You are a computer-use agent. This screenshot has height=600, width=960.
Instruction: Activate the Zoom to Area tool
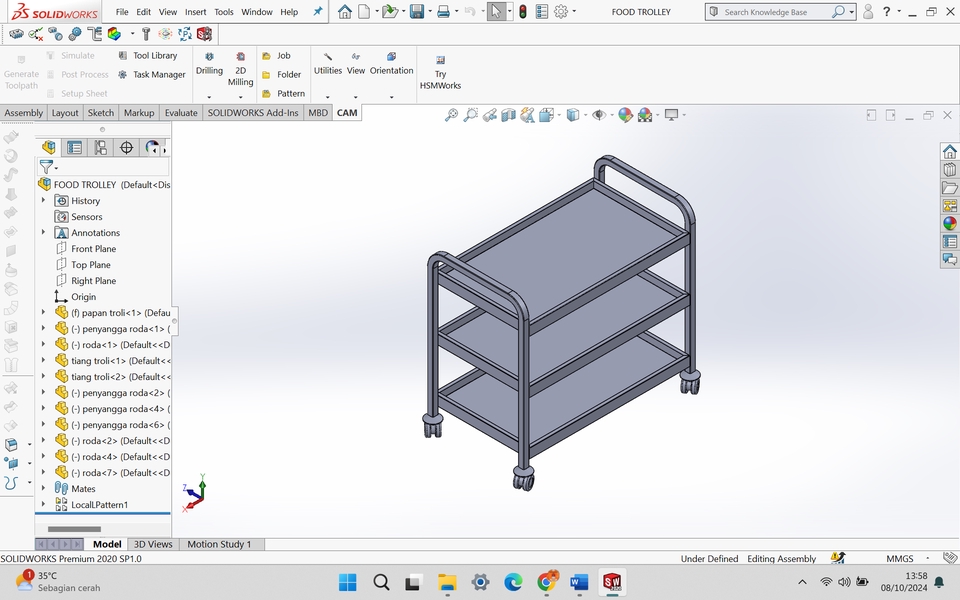pos(469,114)
